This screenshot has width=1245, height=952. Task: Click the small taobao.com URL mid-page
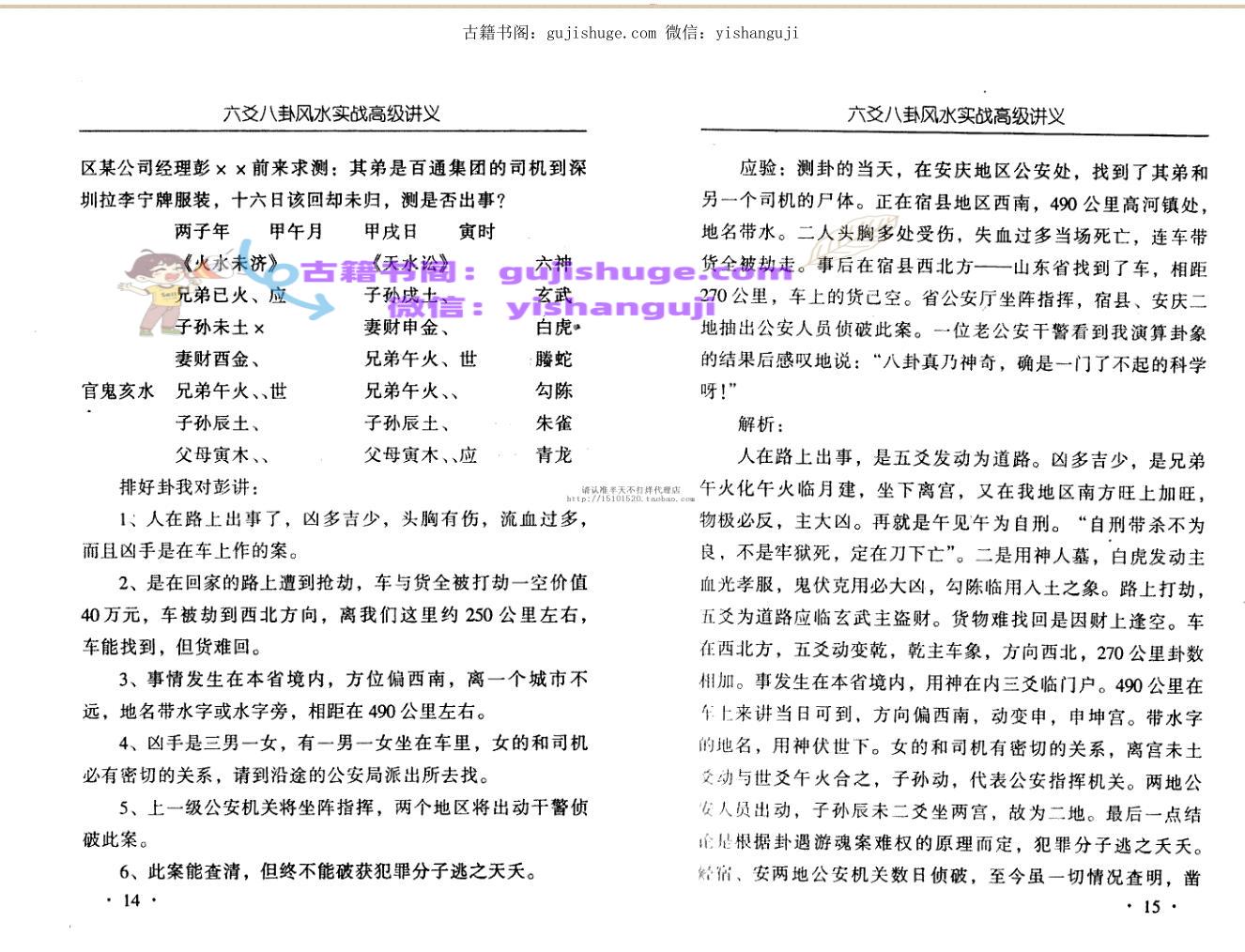coord(631,499)
